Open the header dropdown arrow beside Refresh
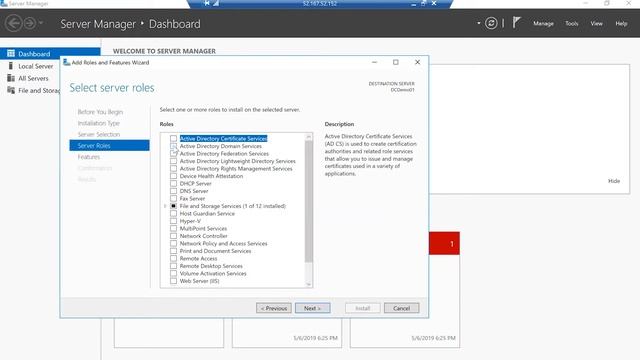 [x=478, y=23]
